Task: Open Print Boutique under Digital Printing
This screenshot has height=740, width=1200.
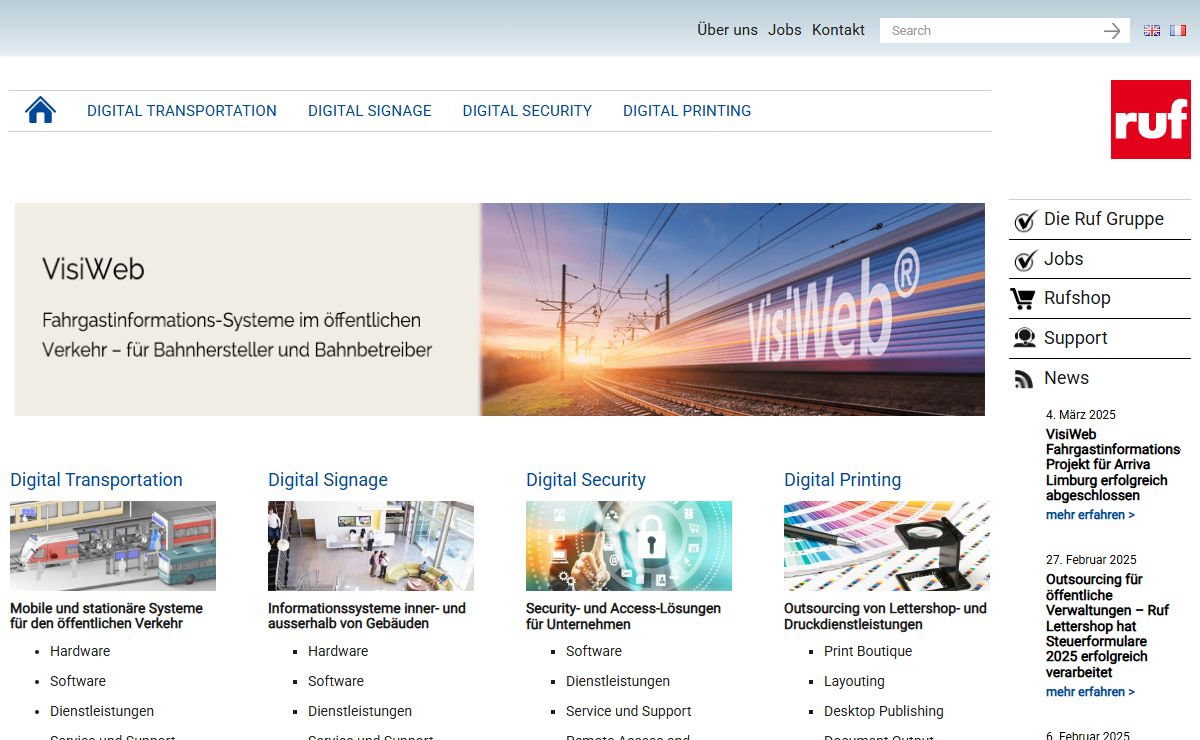Action: (x=868, y=651)
